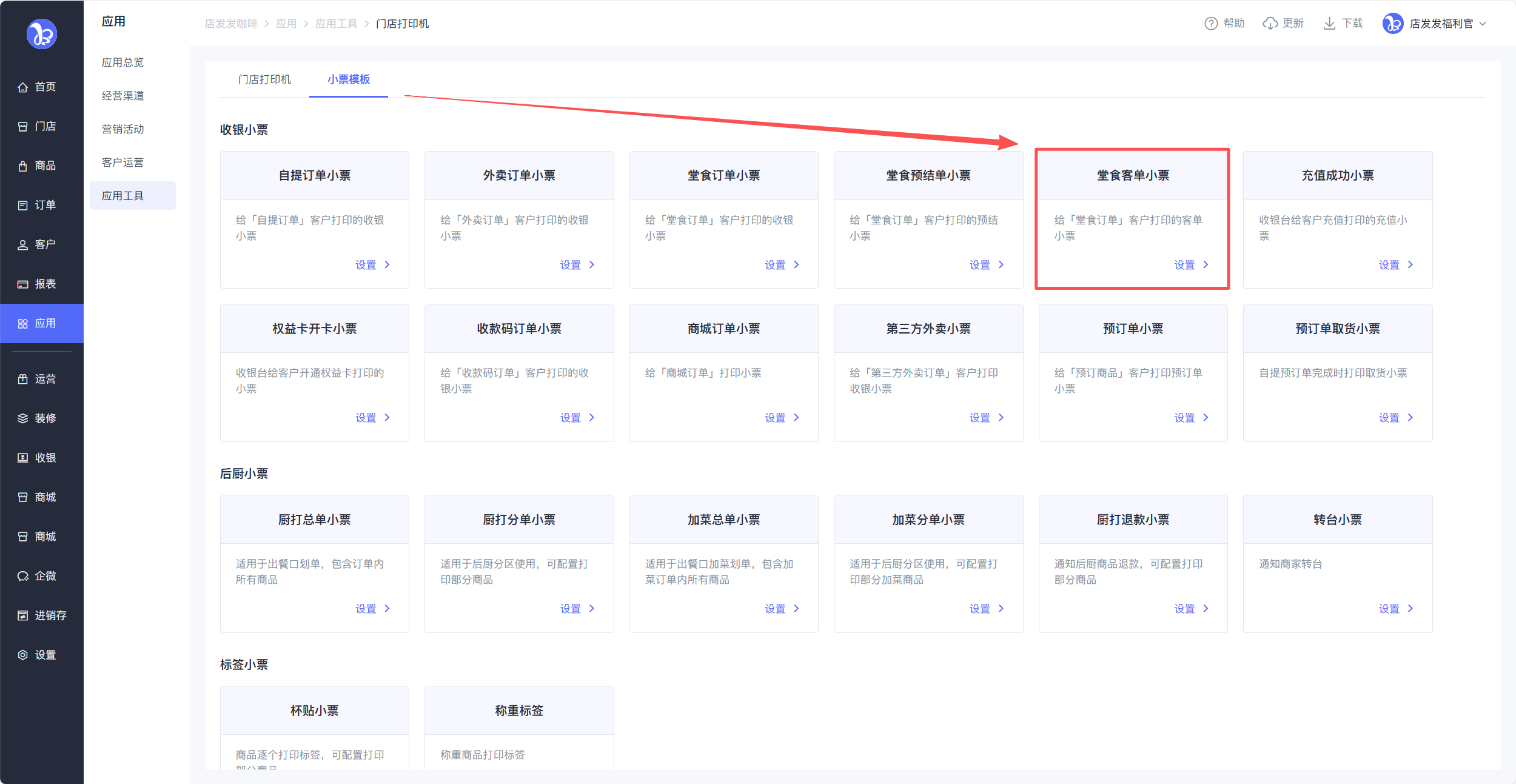Click 应用工具 breadcrumb link

point(336,24)
